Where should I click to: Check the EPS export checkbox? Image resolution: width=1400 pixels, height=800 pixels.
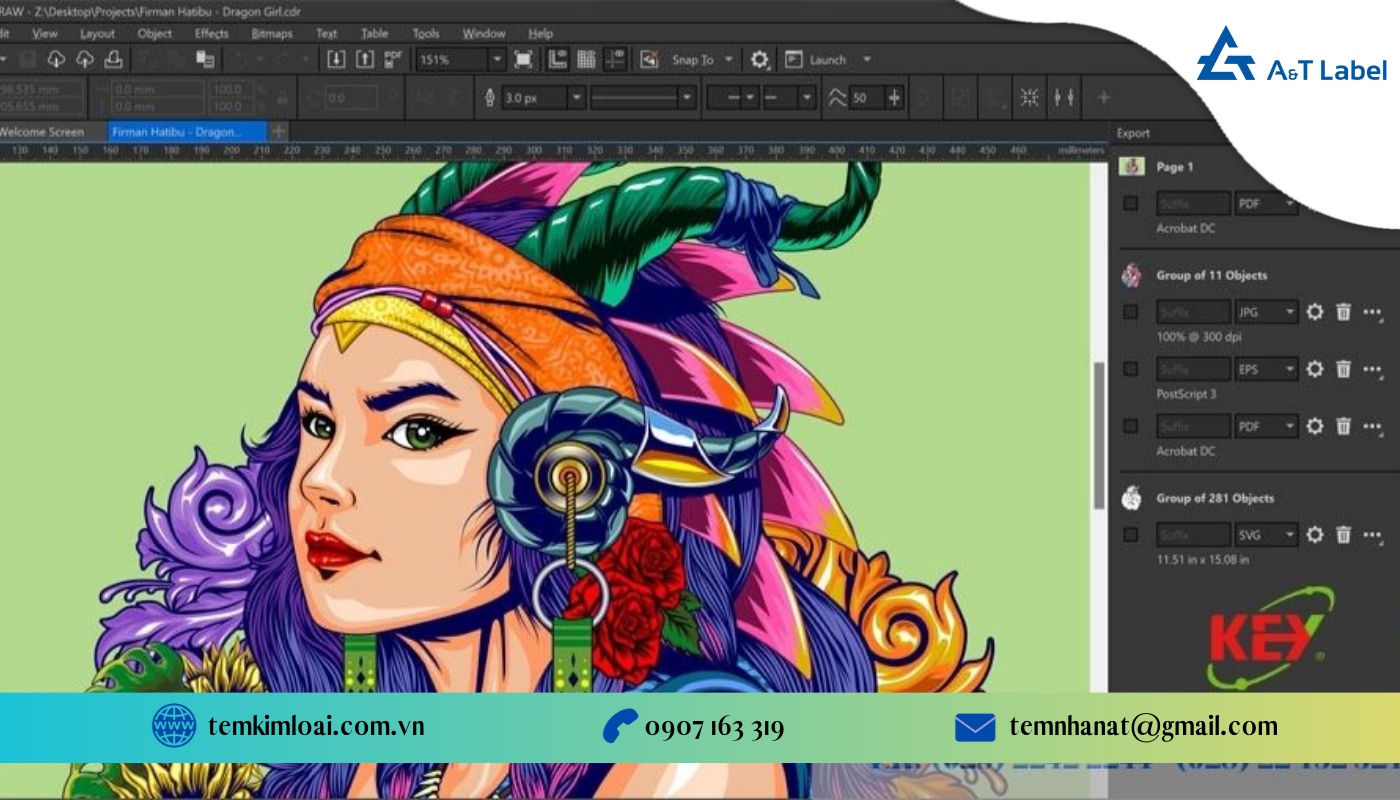pos(1131,369)
